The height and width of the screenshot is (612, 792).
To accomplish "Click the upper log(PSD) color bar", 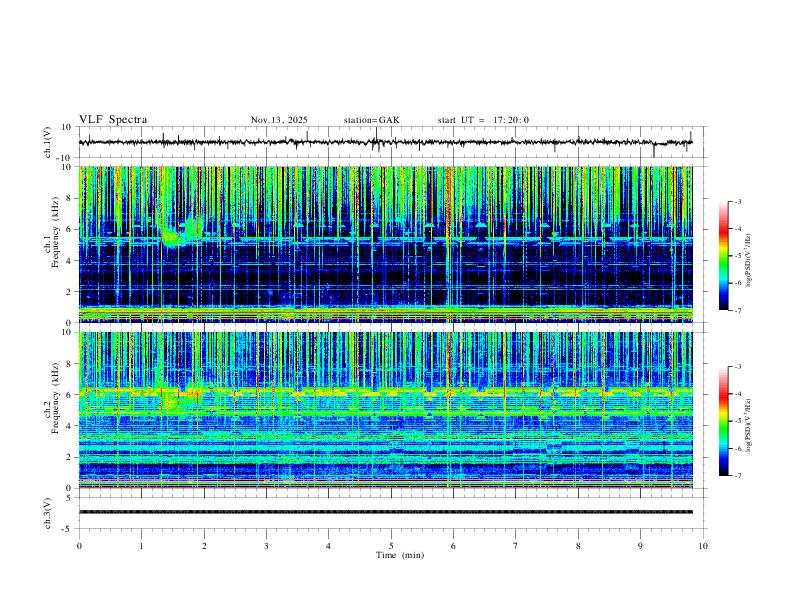I will click(723, 256).
